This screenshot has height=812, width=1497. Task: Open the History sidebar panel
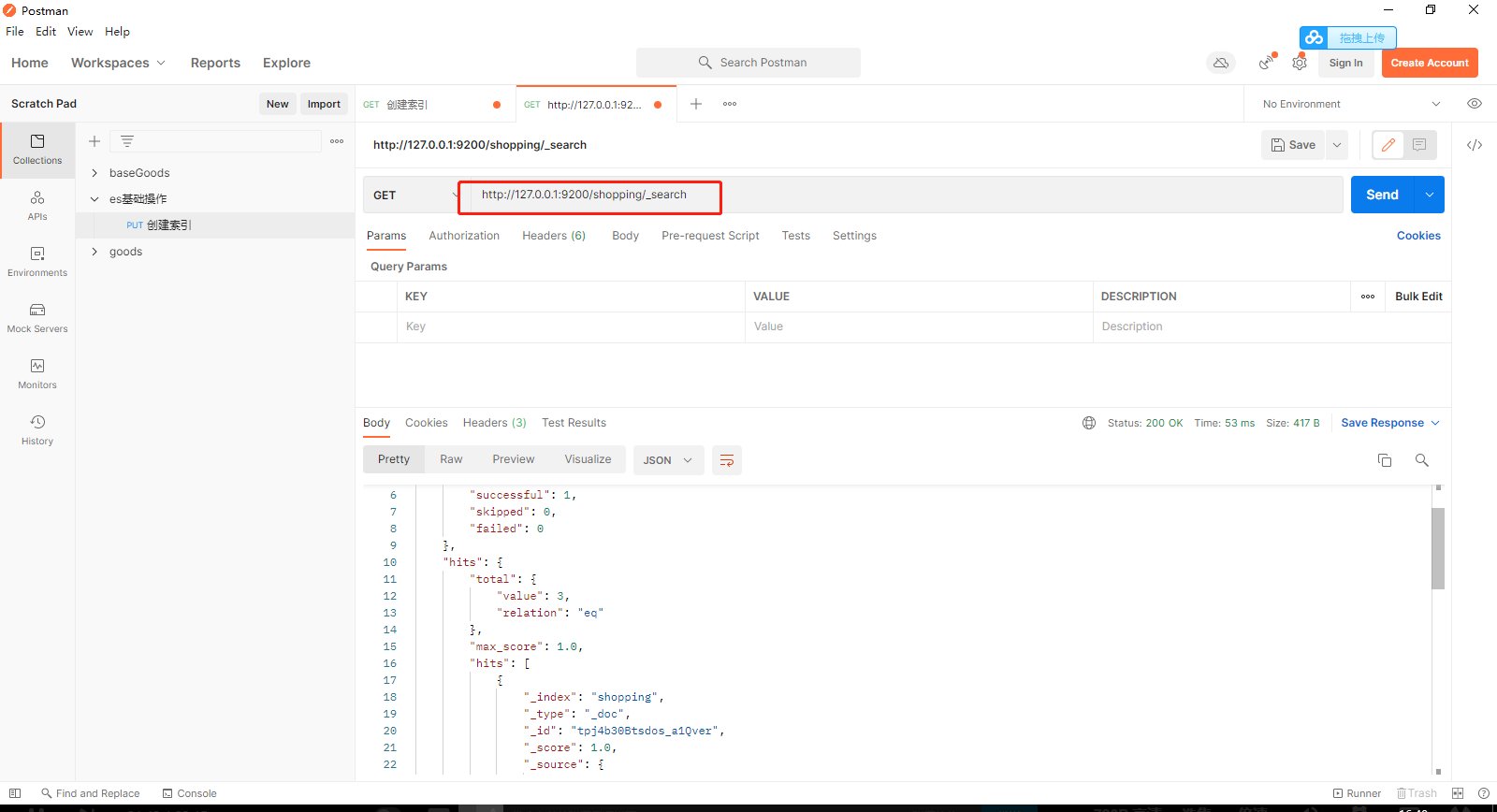pos(37,430)
